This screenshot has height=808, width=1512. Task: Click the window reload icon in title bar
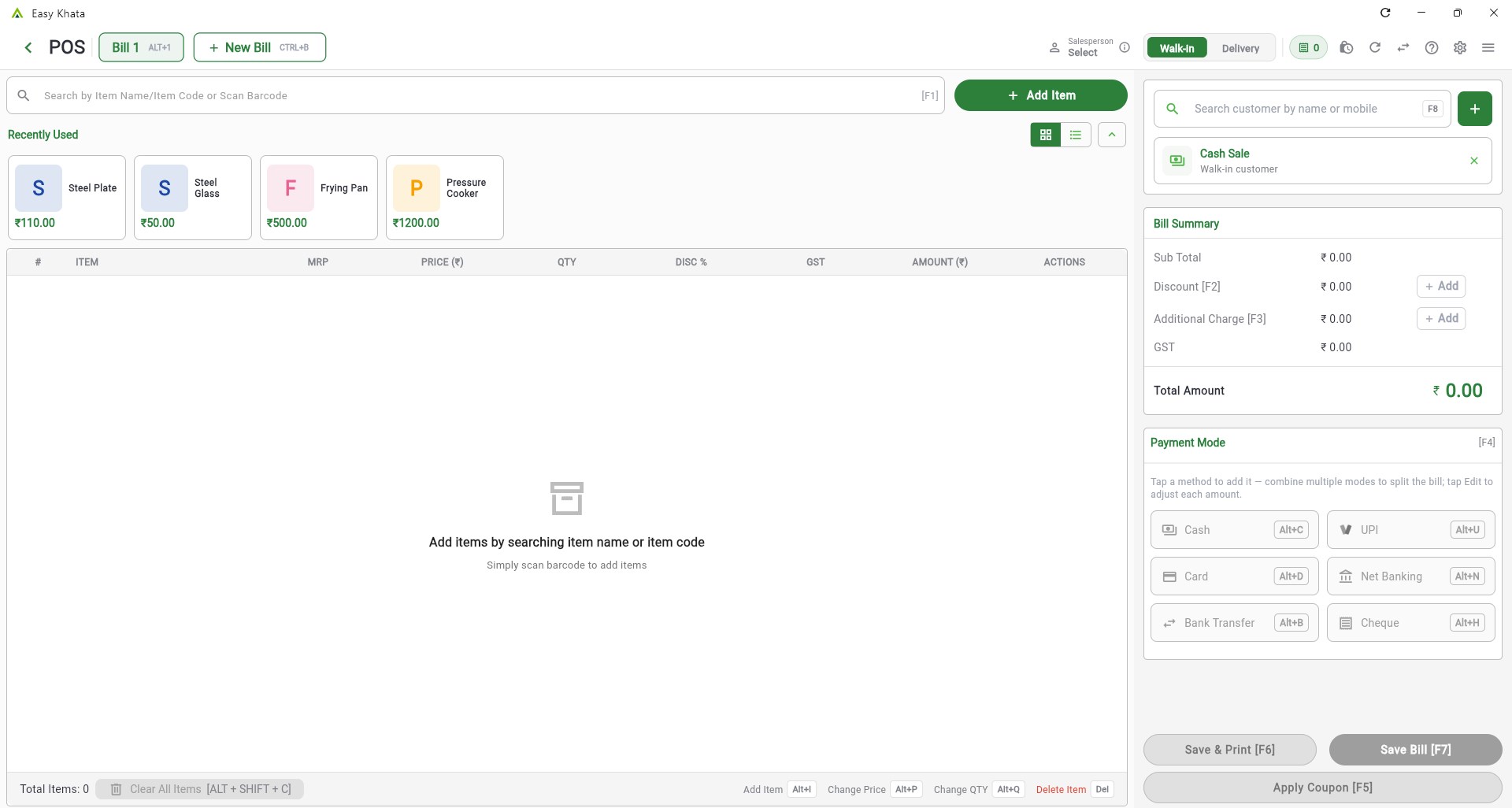point(1385,13)
